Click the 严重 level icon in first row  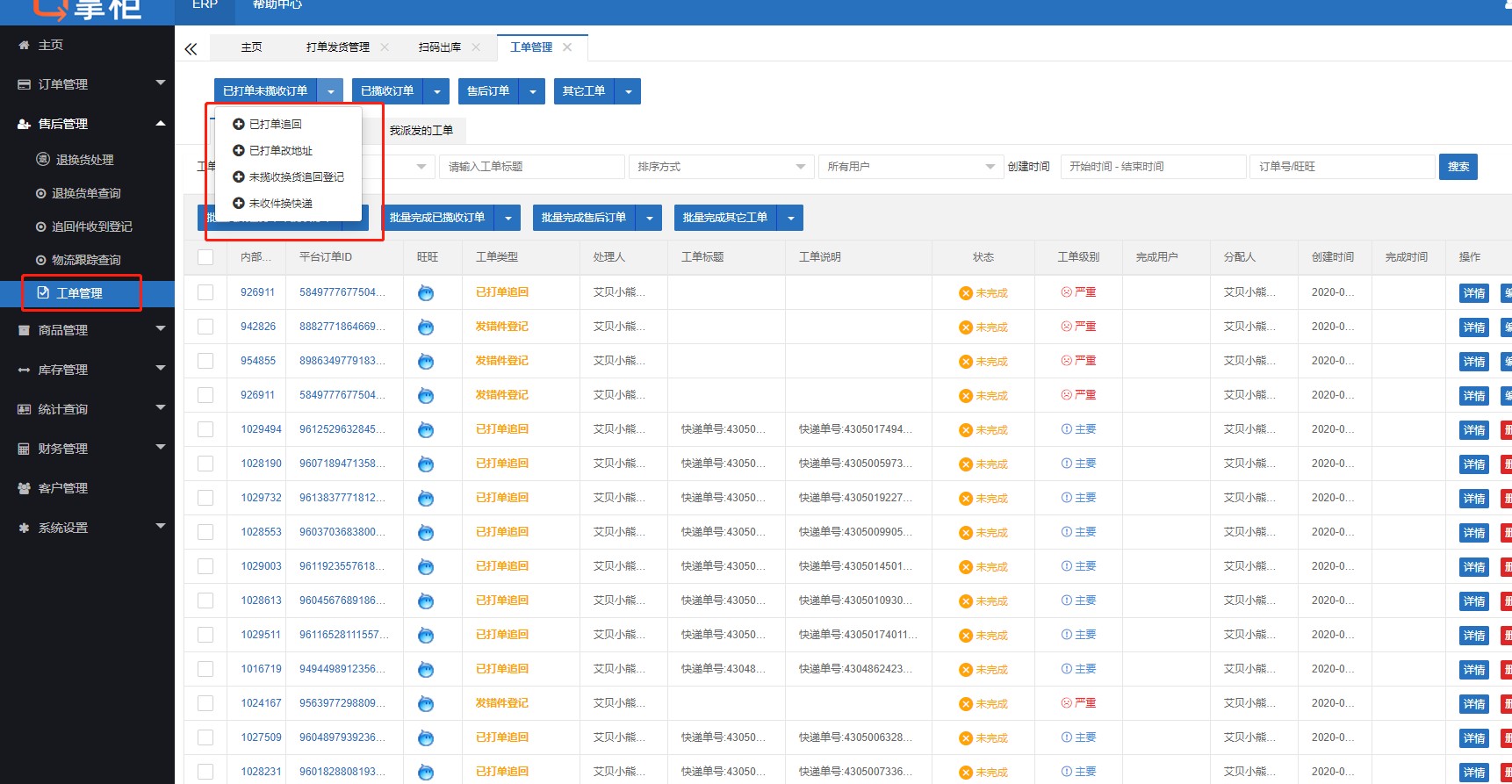(x=1066, y=292)
